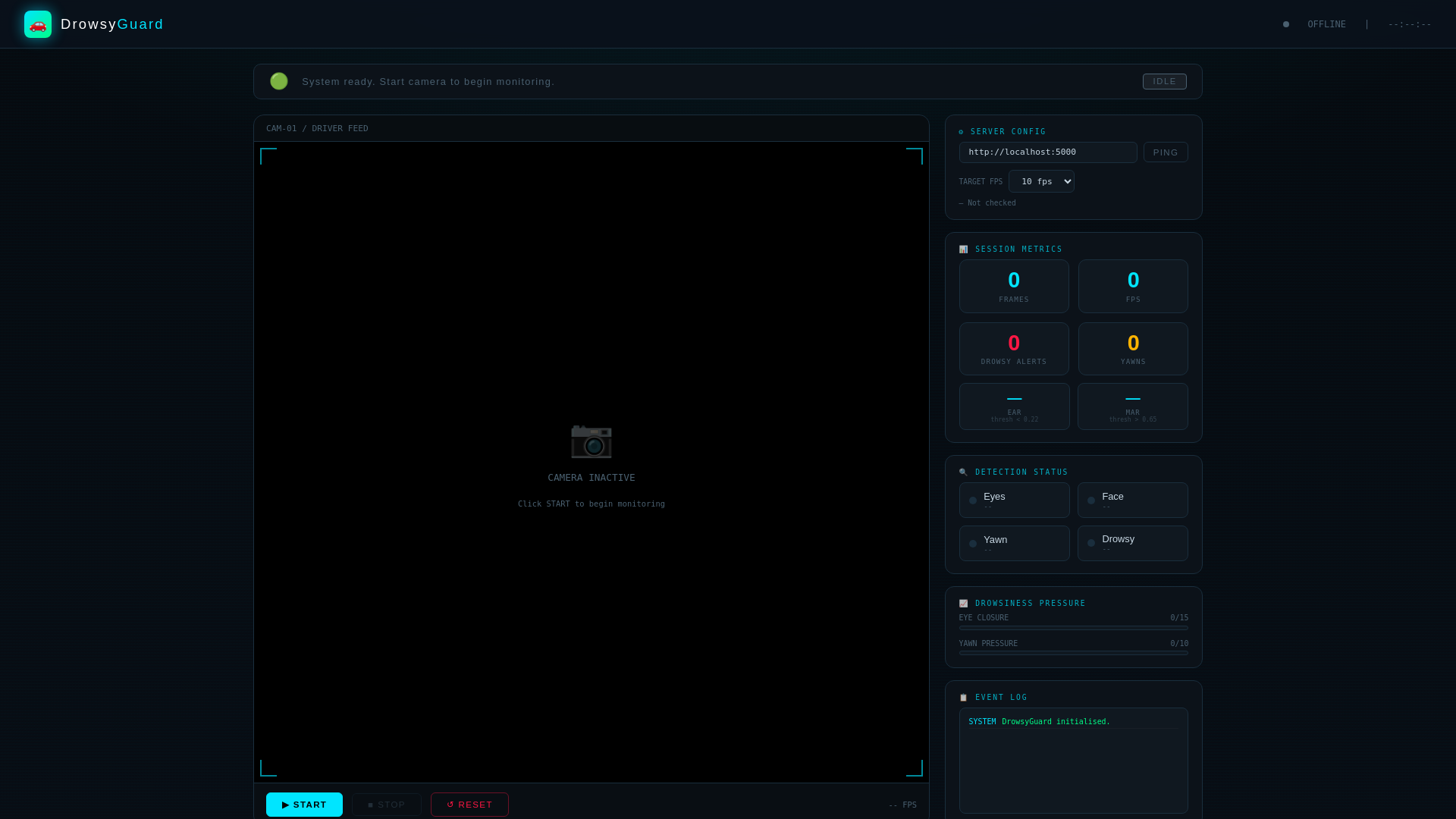Click the Drowsy detection status card

tap(1133, 544)
